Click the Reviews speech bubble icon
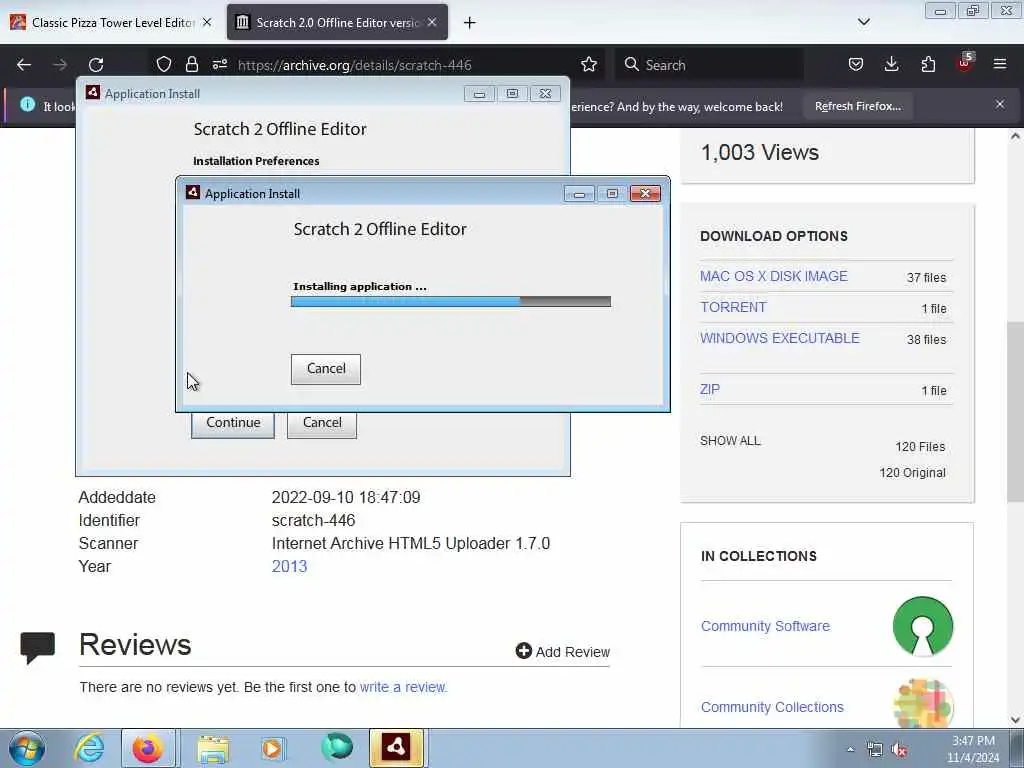This screenshot has width=1024, height=768. point(37,647)
